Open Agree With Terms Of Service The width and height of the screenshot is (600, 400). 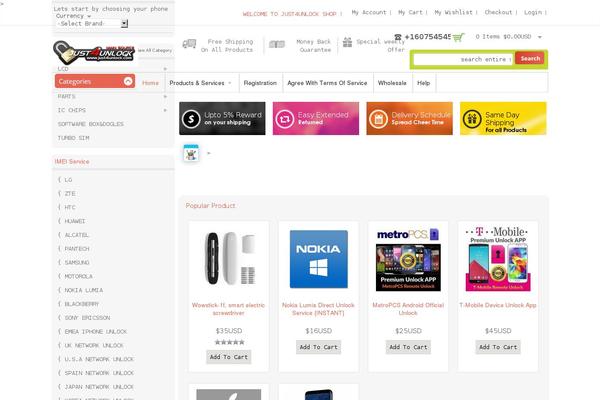point(327,83)
